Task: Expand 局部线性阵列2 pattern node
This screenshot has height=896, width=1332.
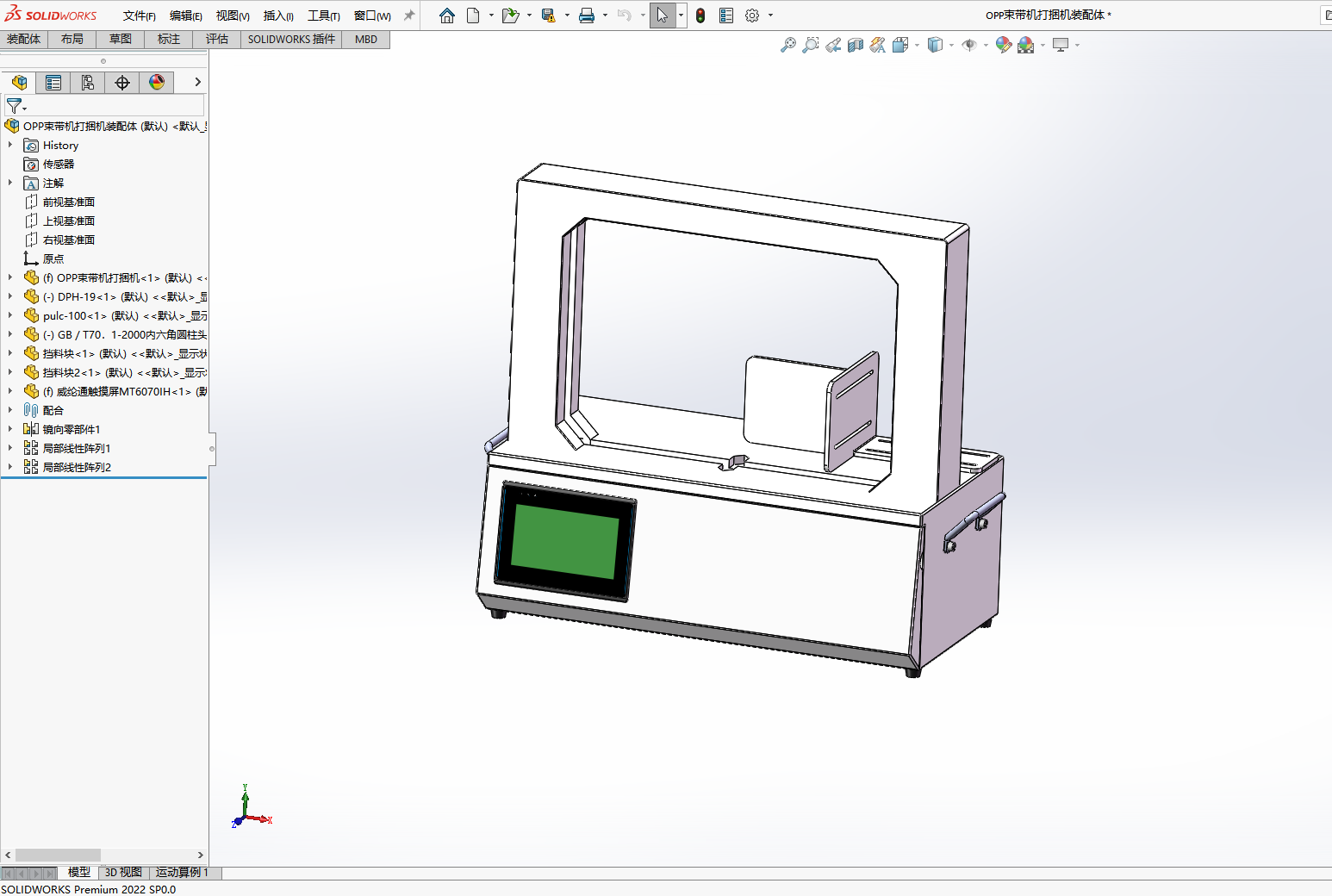Action: (x=10, y=467)
